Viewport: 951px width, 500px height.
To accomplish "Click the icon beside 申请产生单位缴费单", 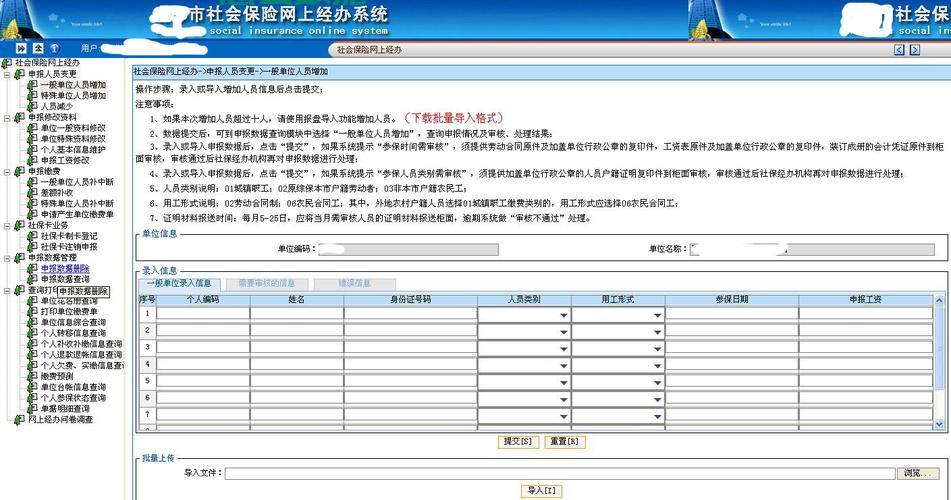I will pyautogui.click(x=33, y=214).
